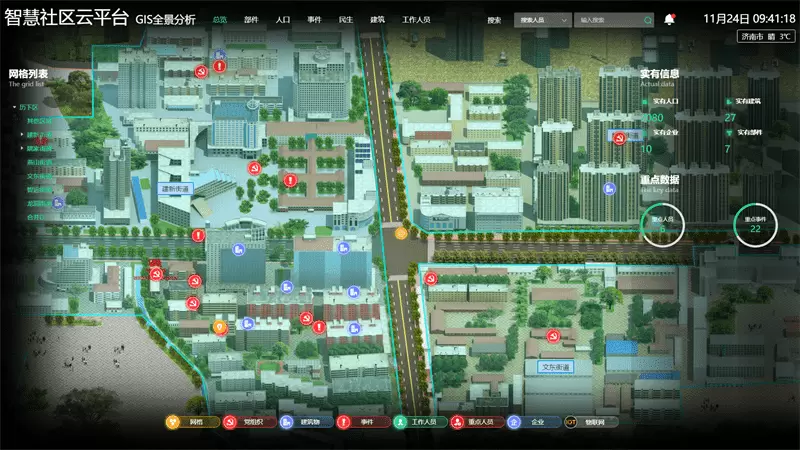Open the notification bell

click(x=669, y=19)
